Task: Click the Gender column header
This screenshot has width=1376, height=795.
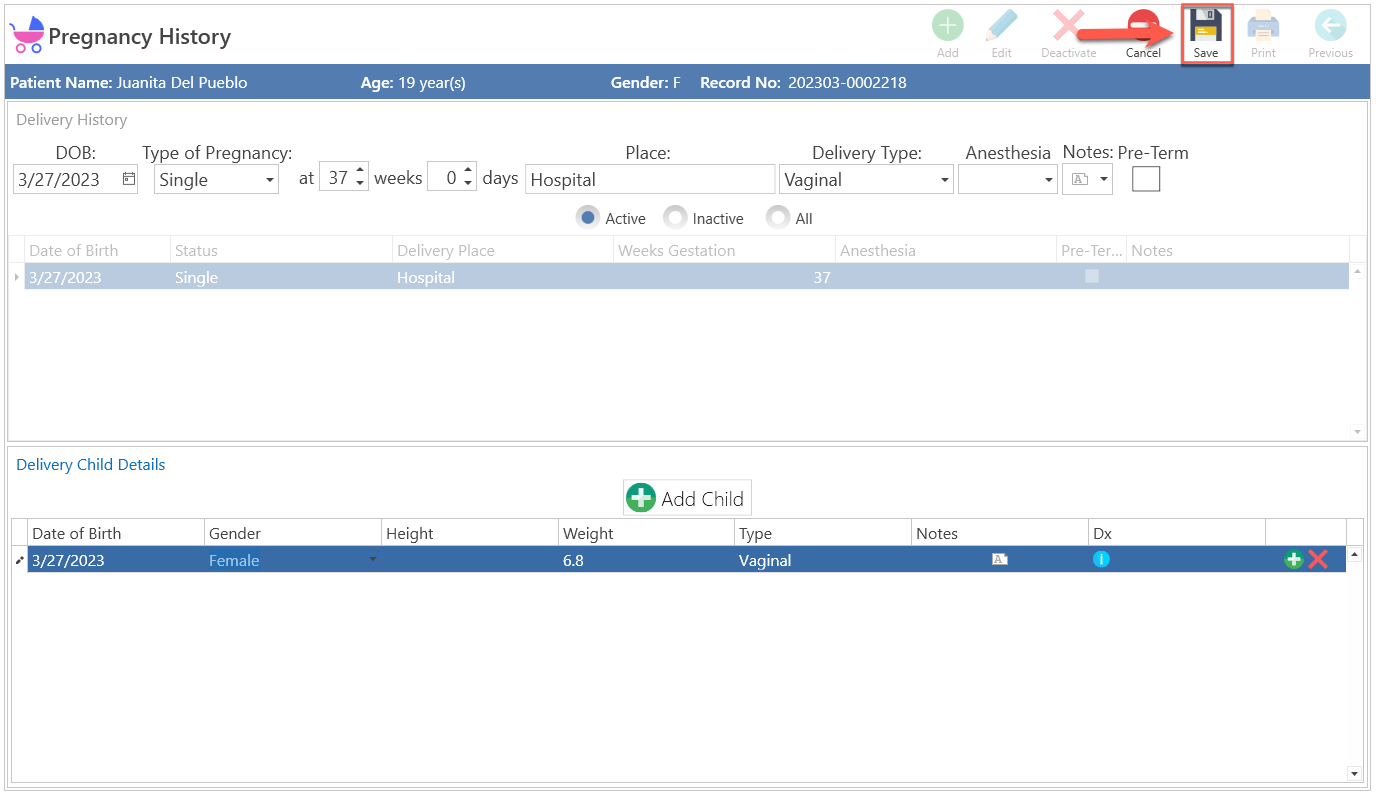Action: point(293,533)
